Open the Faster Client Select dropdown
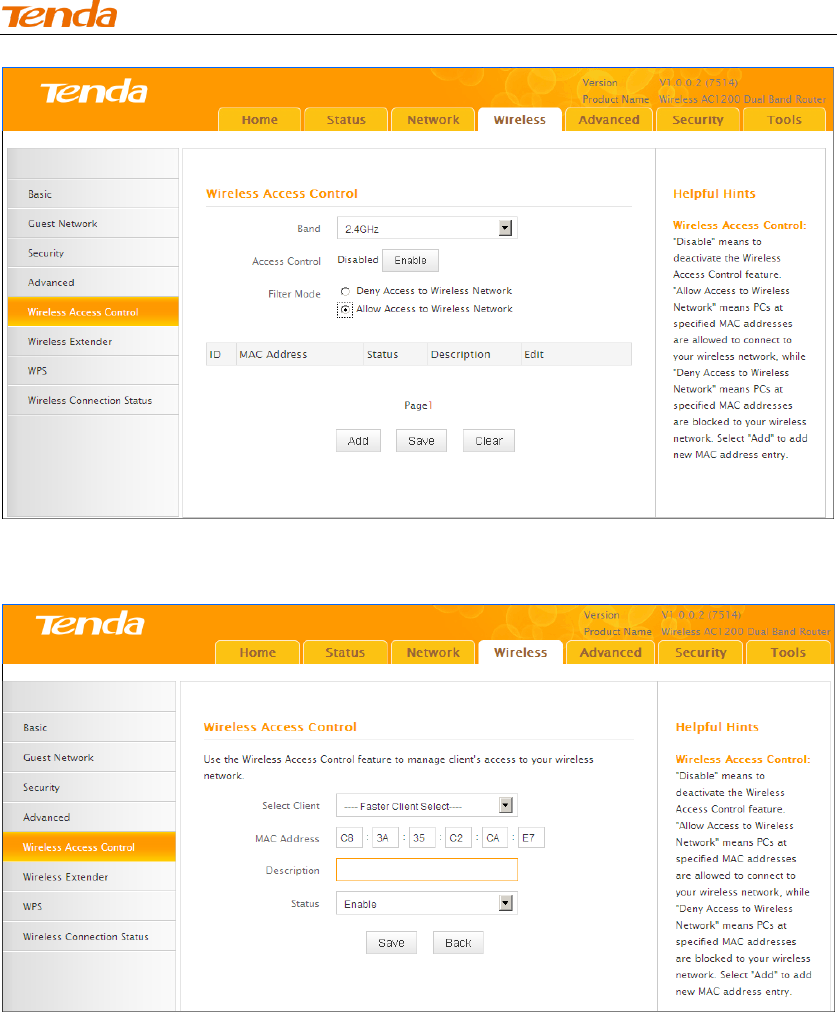This screenshot has width=837, height=1012. (x=427, y=805)
